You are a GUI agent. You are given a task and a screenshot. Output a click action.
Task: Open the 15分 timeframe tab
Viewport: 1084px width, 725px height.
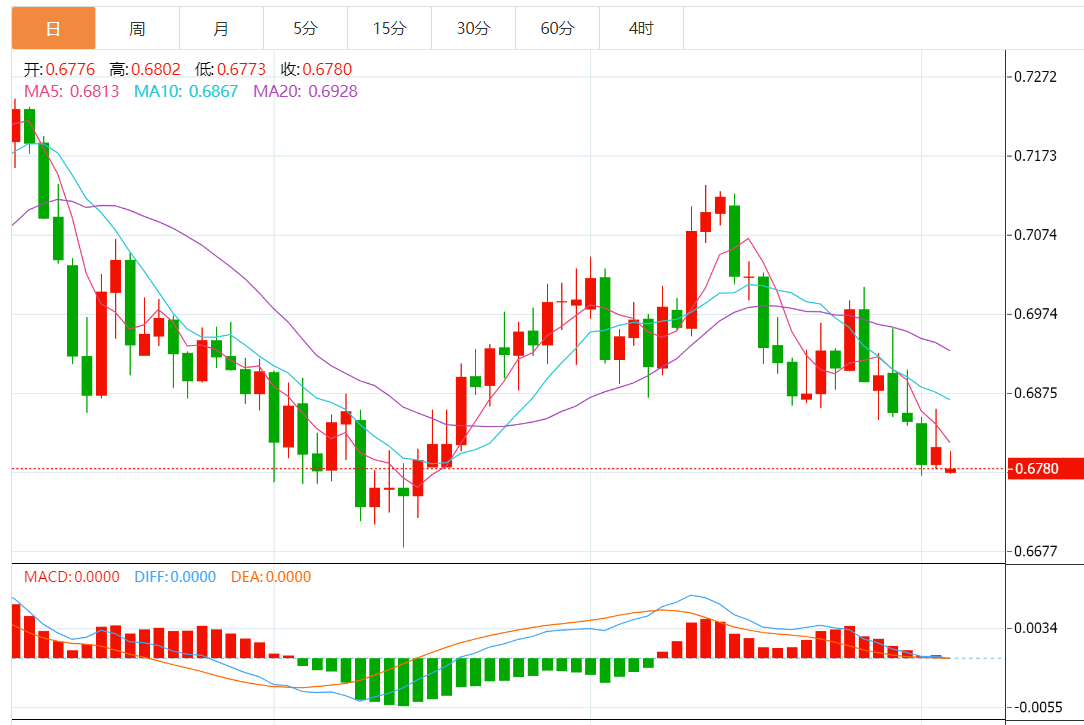pyautogui.click(x=389, y=28)
